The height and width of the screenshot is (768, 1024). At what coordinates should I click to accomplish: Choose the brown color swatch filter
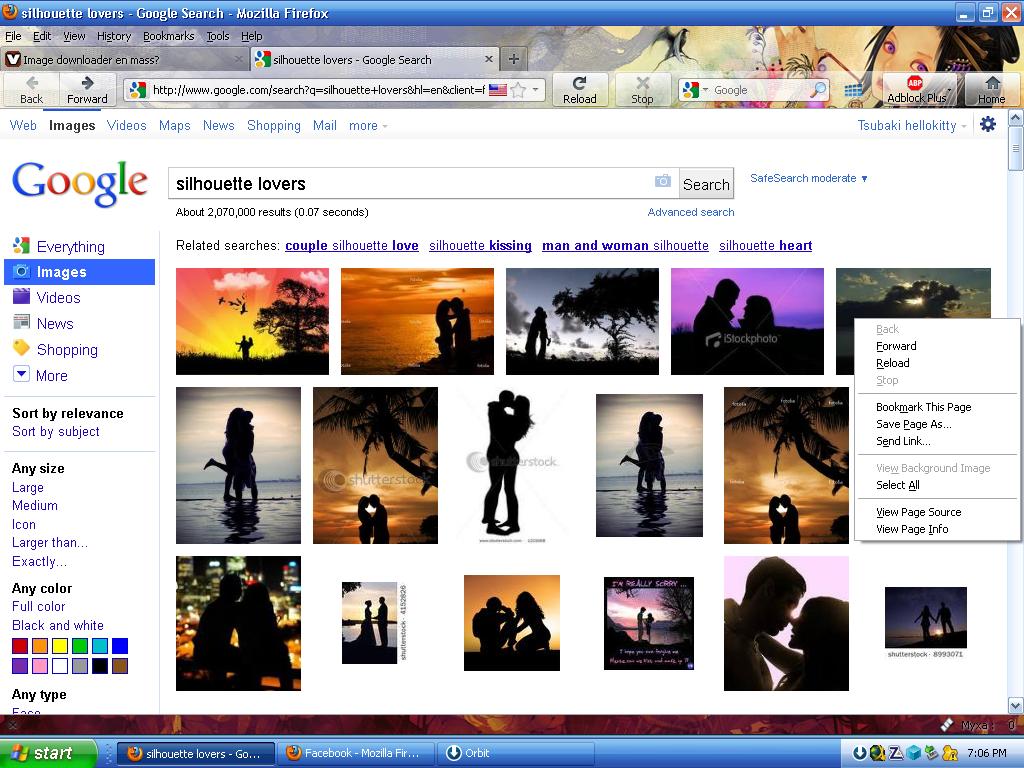coord(120,665)
